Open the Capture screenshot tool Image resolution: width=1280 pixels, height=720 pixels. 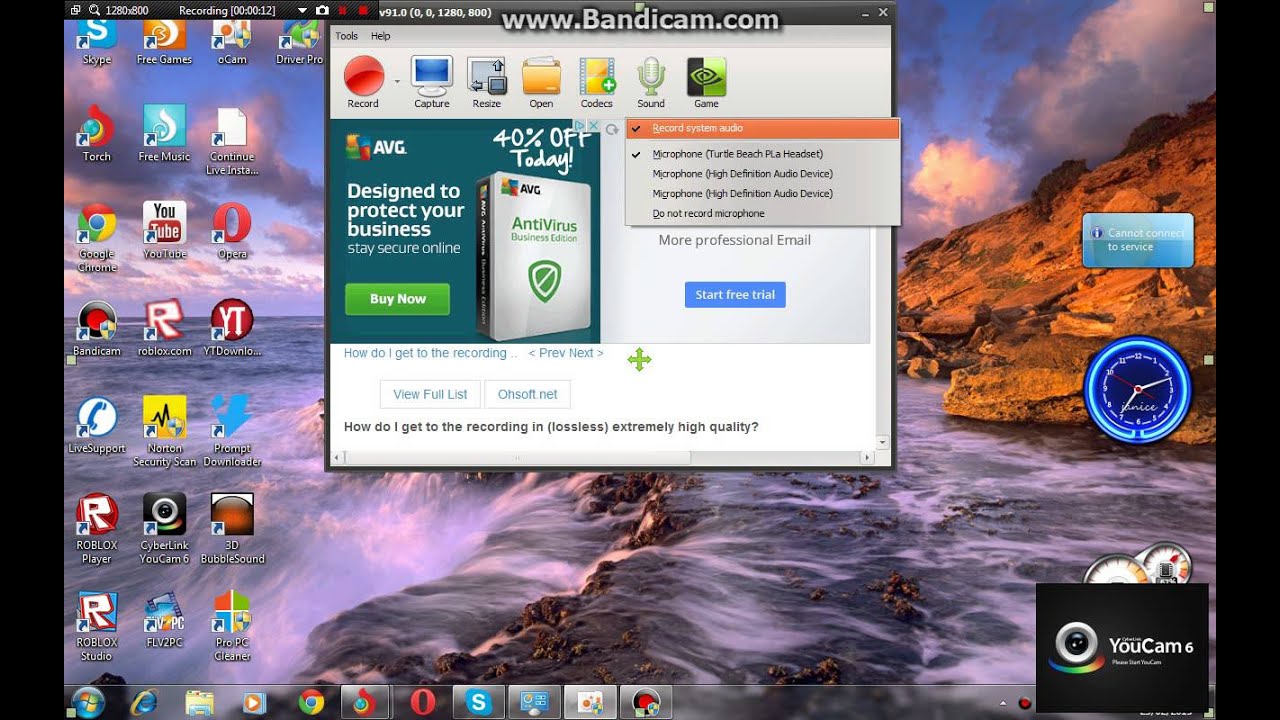pos(432,83)
